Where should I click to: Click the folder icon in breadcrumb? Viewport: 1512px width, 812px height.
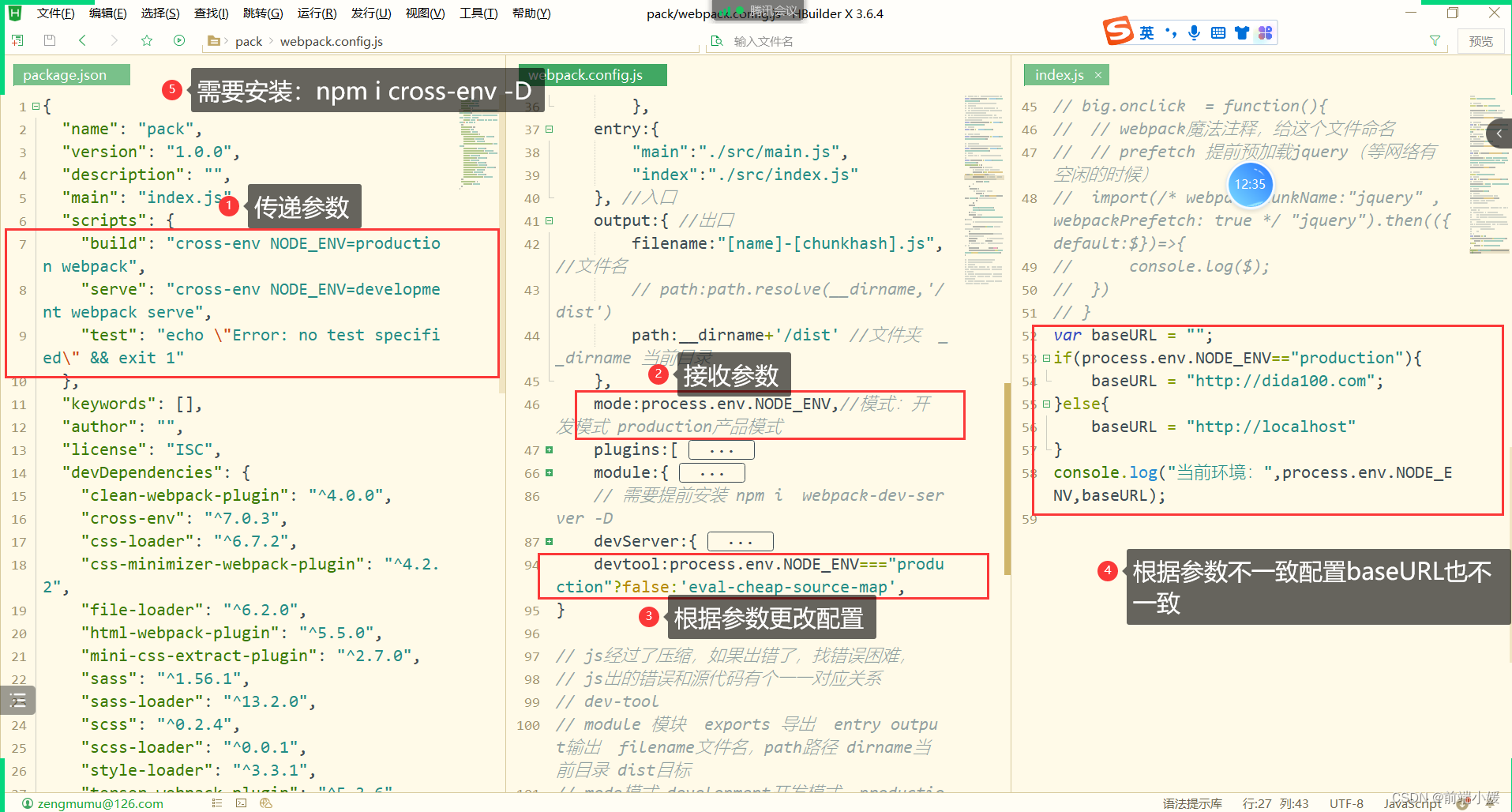pyautogui.click(x=213, y=40)
